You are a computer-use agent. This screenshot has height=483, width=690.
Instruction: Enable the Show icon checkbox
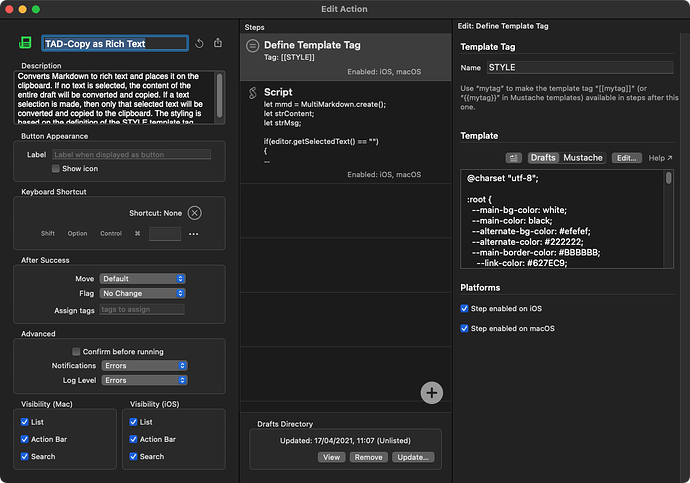[57, 169]
